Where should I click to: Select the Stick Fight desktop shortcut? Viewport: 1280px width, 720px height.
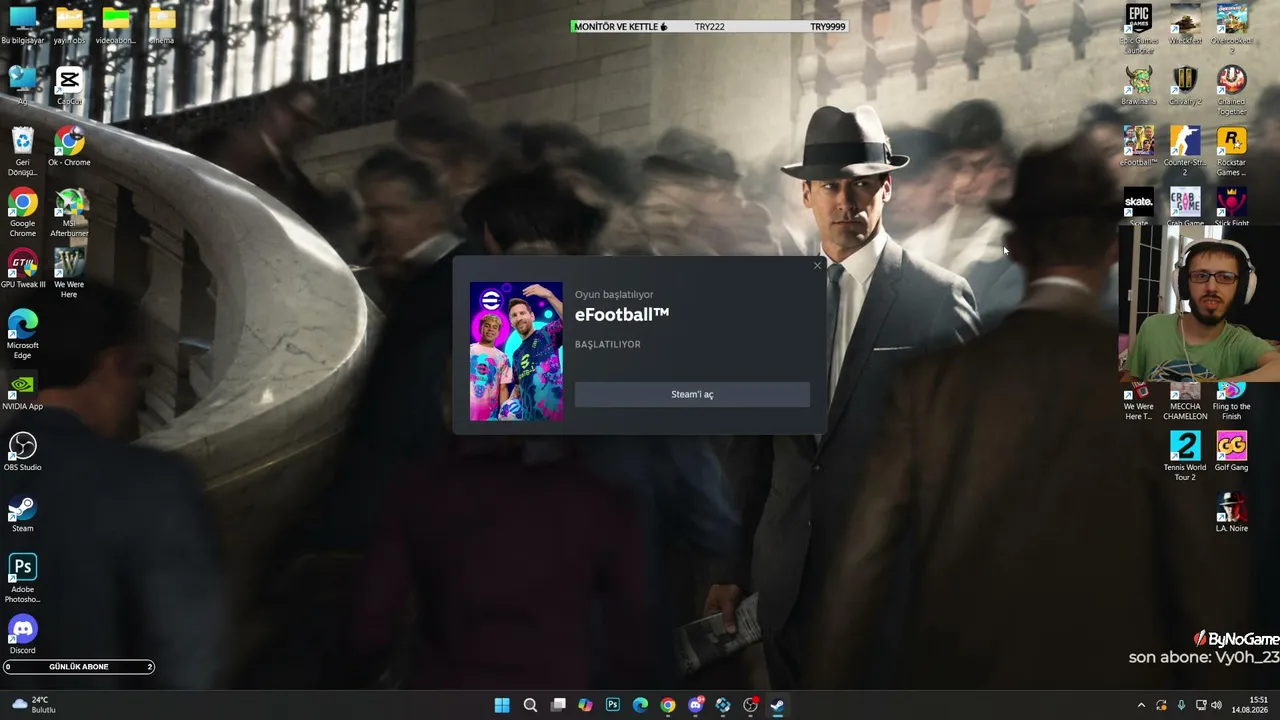(1232, 207)
